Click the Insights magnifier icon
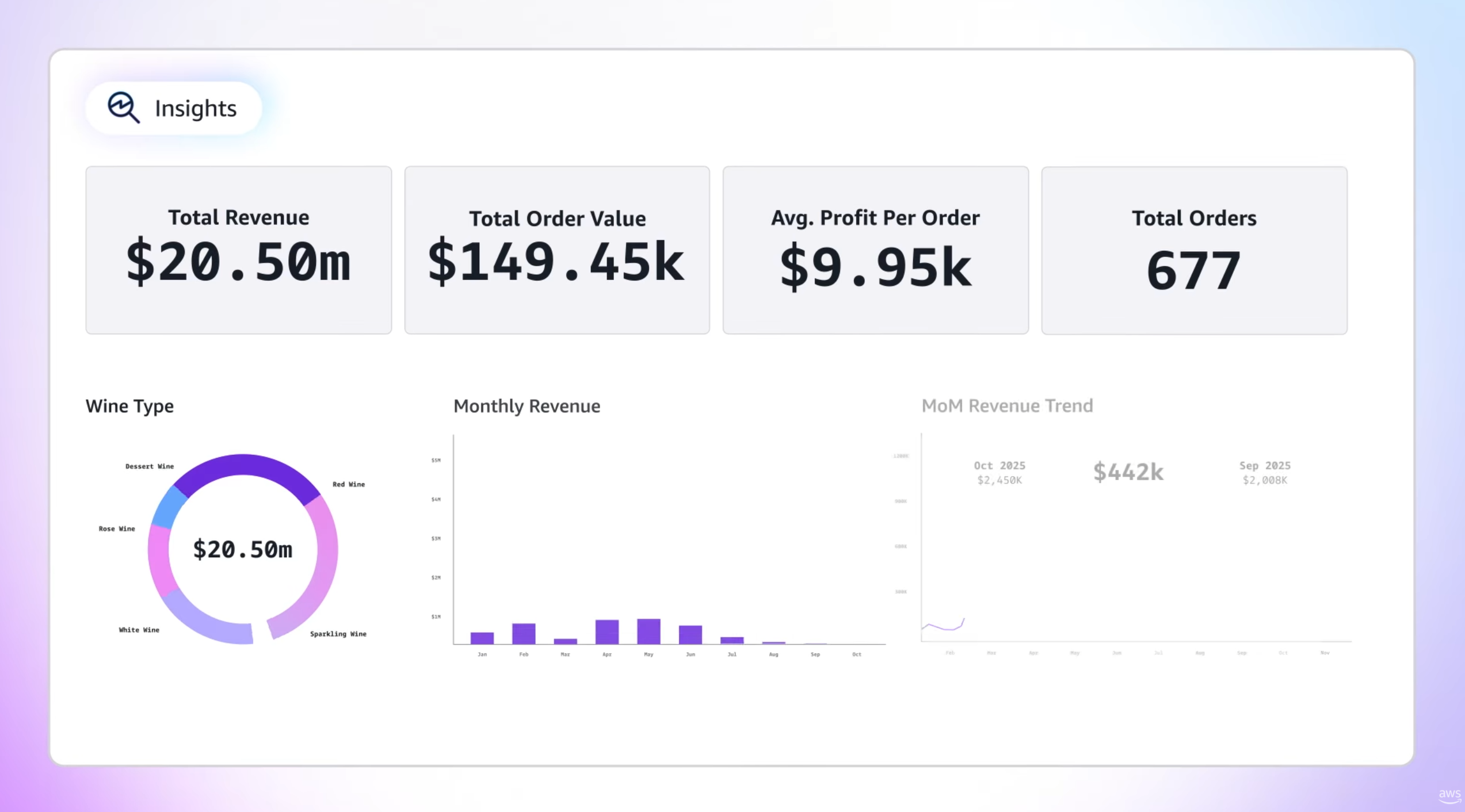 point(123,108)
